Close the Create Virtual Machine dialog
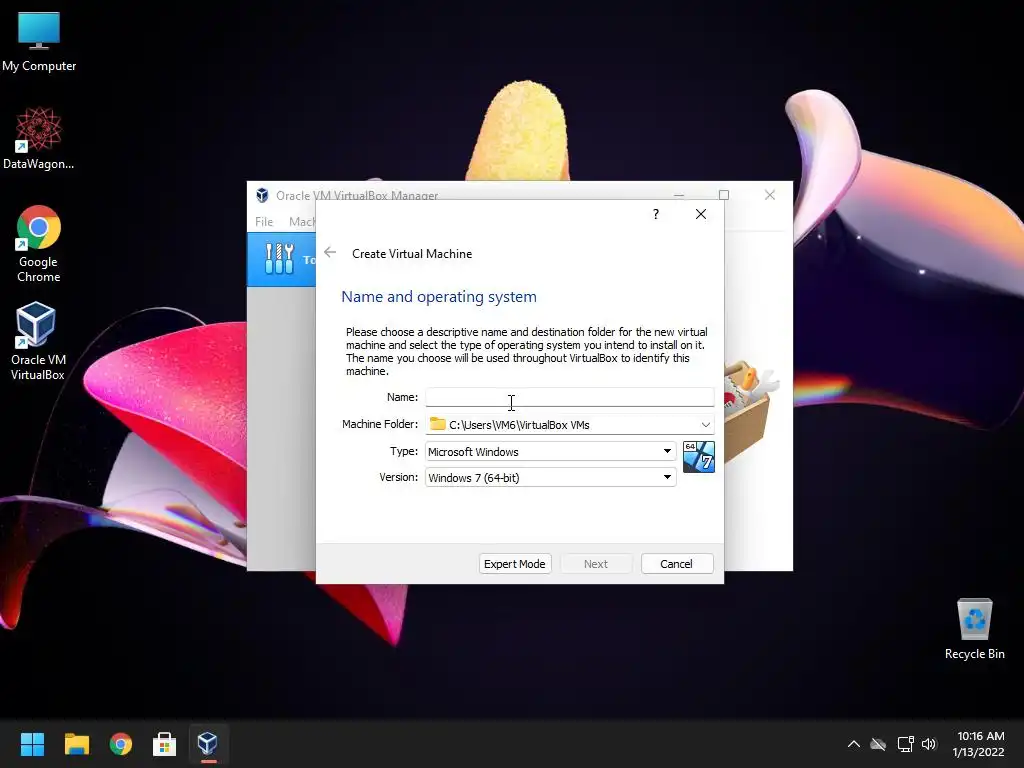 701,214
